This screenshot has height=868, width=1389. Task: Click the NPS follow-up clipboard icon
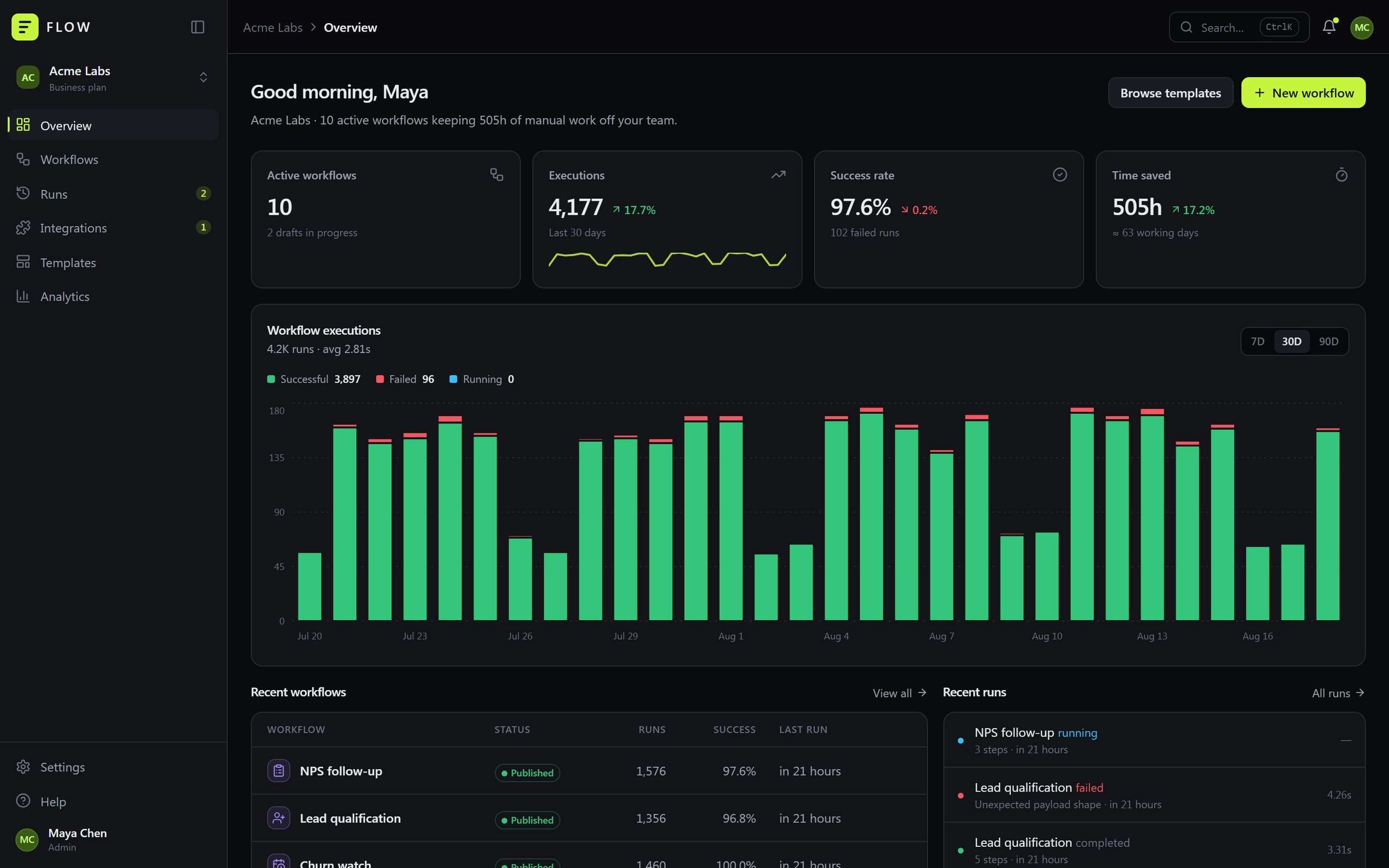(x=278, y=770)
